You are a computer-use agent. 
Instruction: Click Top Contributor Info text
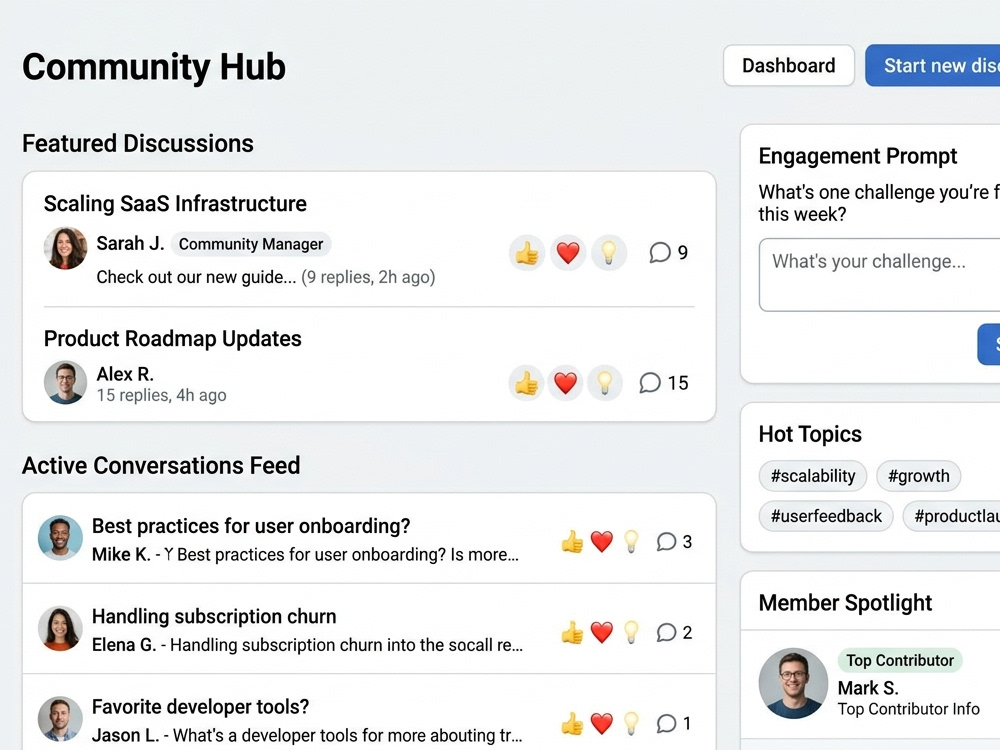(x=908, y=709)
